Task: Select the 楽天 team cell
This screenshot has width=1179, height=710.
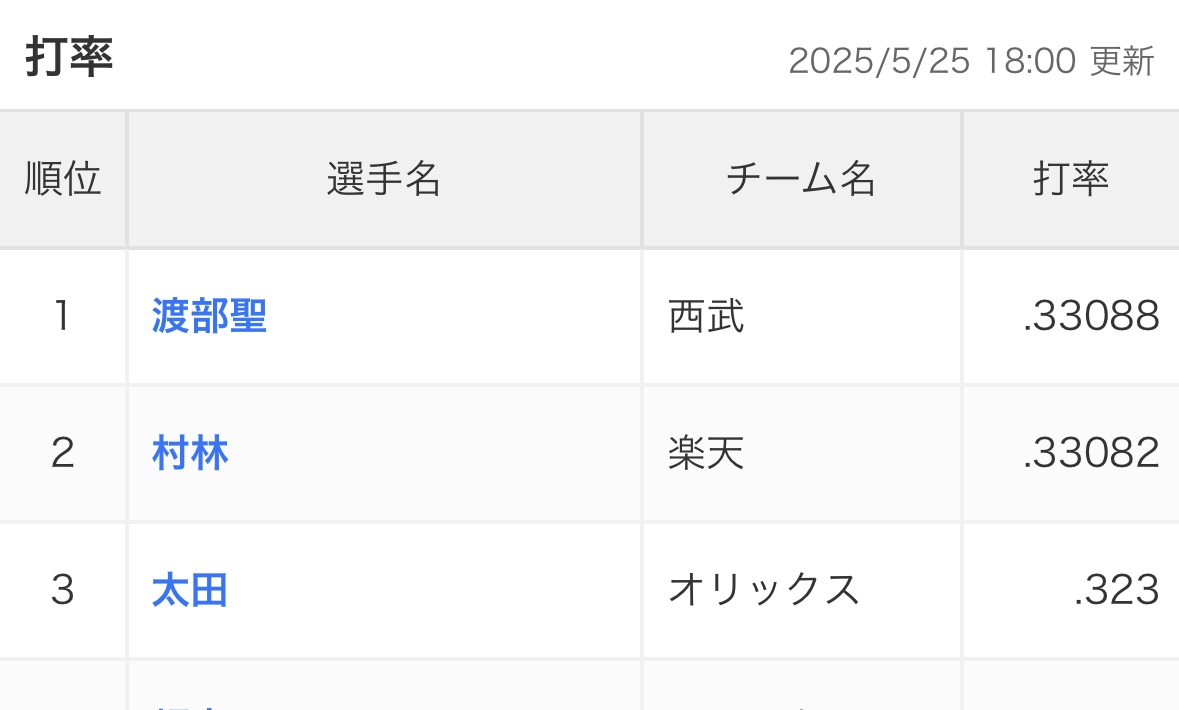Action: 706,454
